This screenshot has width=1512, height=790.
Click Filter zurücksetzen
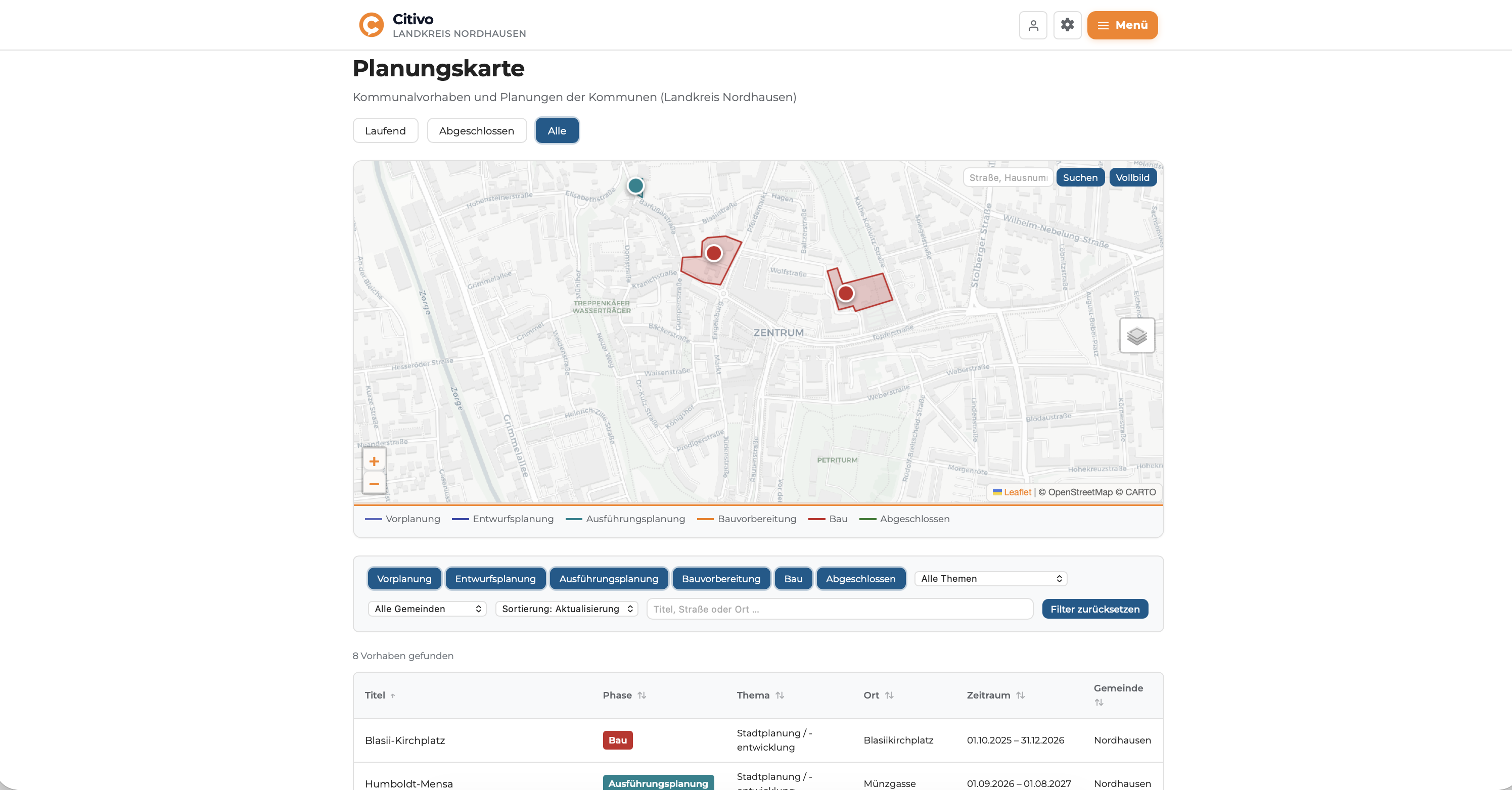pyautogui.click(x=1094, y=609)
